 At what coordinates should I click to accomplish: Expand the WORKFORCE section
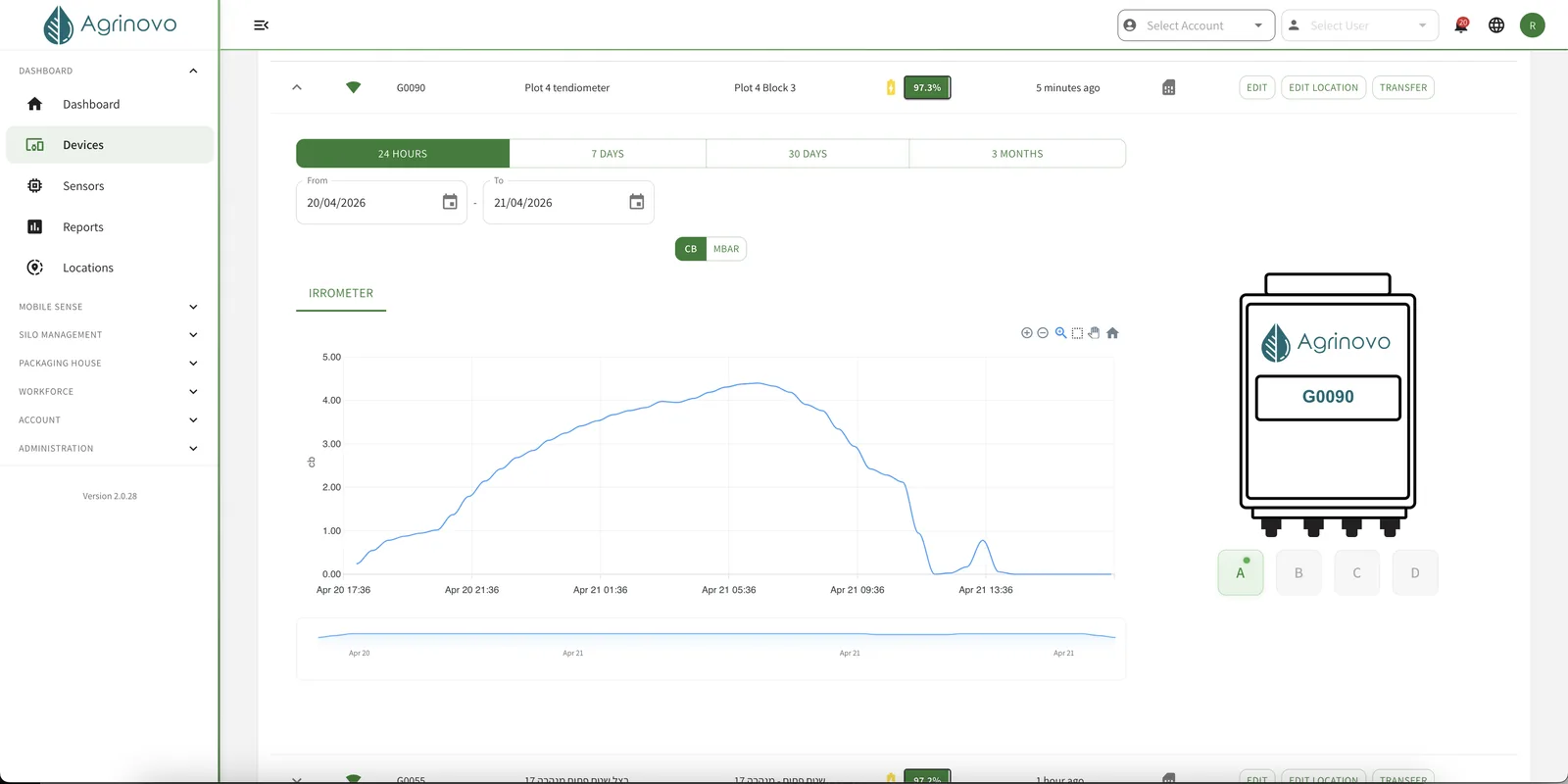click(x=109, y=392)
